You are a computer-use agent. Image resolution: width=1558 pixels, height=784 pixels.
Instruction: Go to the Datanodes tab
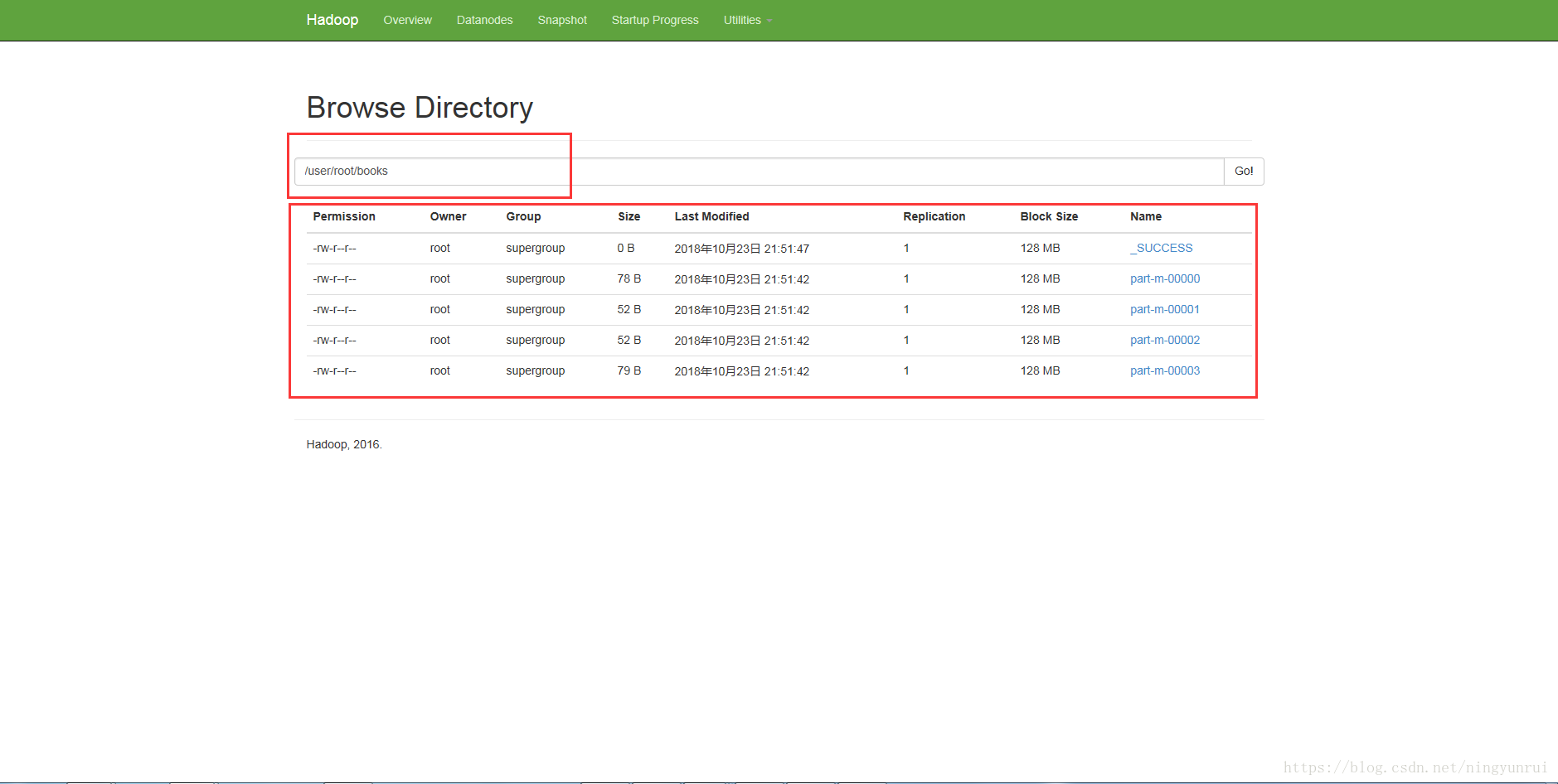(x=484, y=20)
